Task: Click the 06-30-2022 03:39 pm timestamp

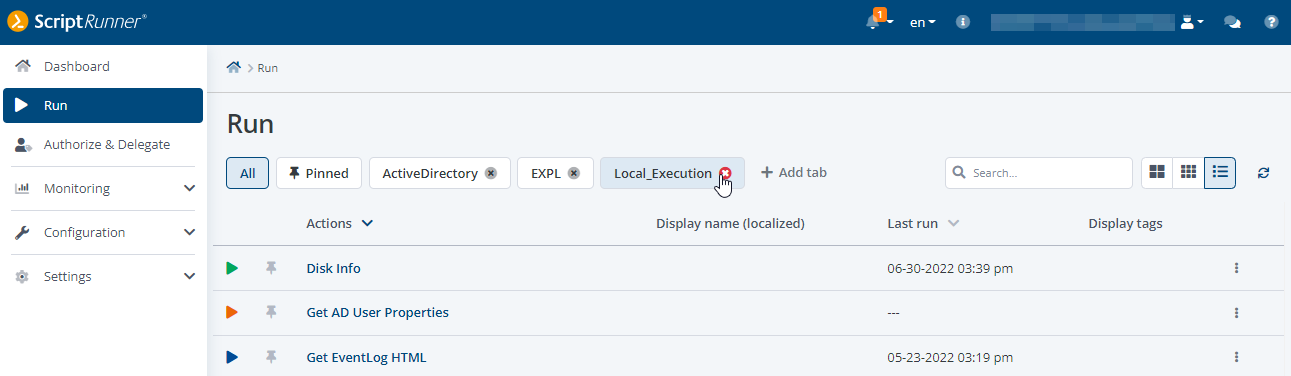Action: [x=950, y=269]
